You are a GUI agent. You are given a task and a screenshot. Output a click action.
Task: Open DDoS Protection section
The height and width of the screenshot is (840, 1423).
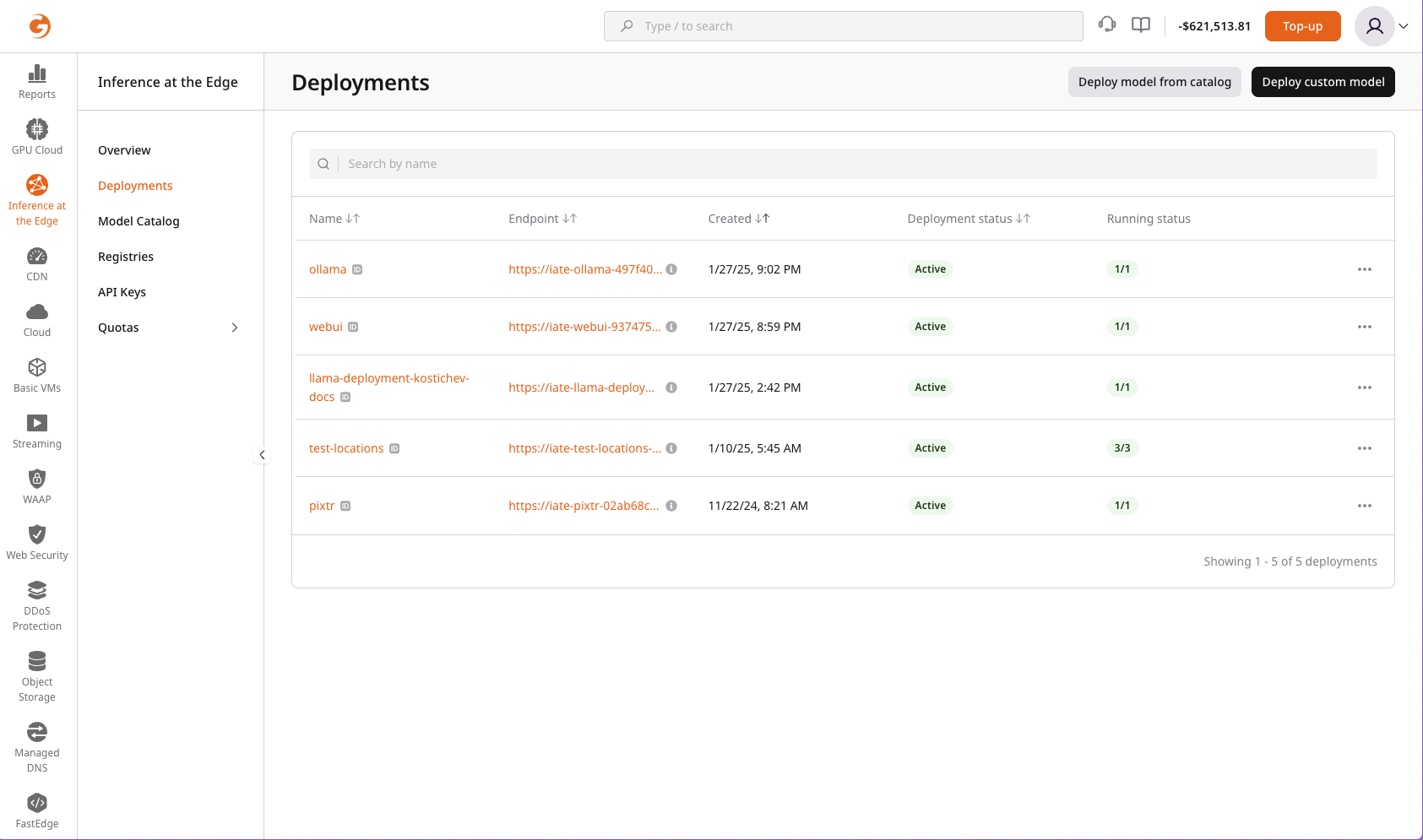(37, 606)
